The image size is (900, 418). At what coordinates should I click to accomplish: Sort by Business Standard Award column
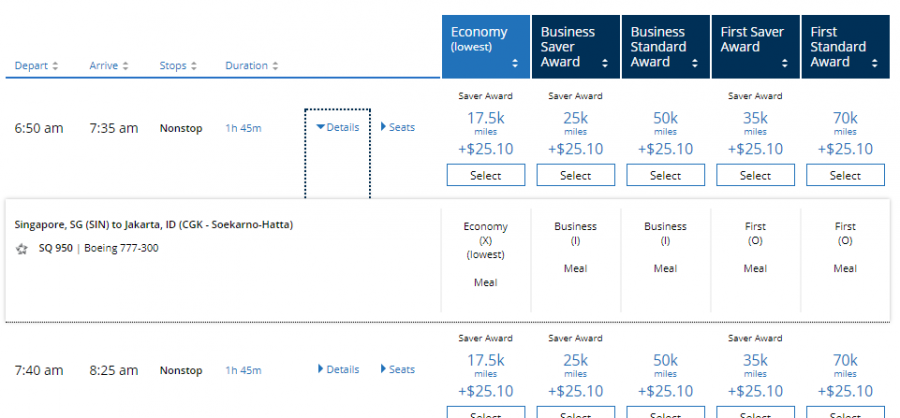[x=665, y=45]
